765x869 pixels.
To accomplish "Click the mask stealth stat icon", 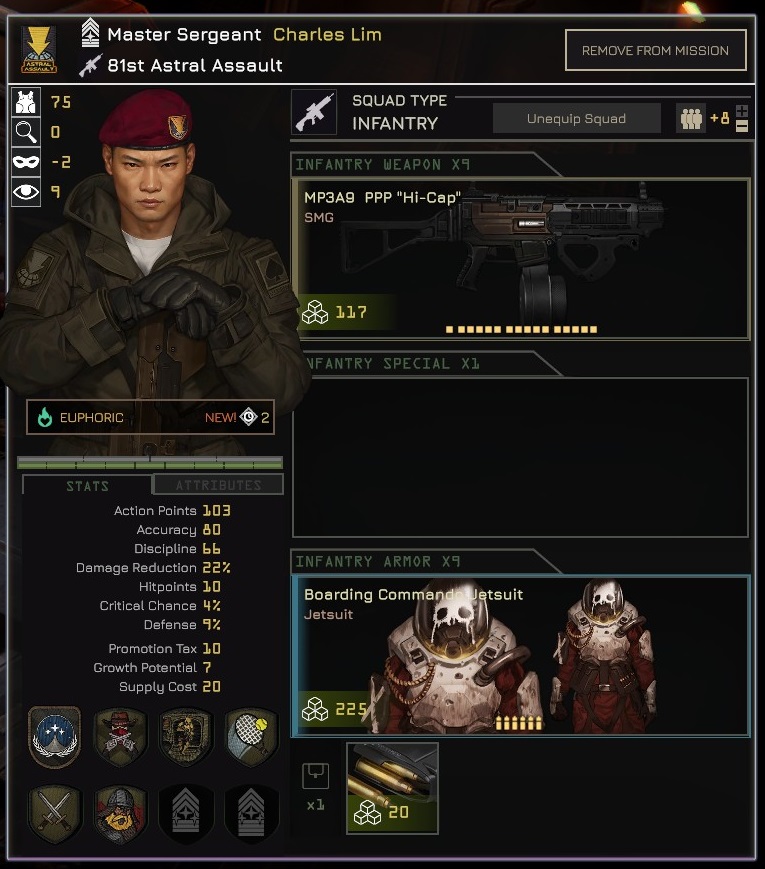I will [26, 162].
